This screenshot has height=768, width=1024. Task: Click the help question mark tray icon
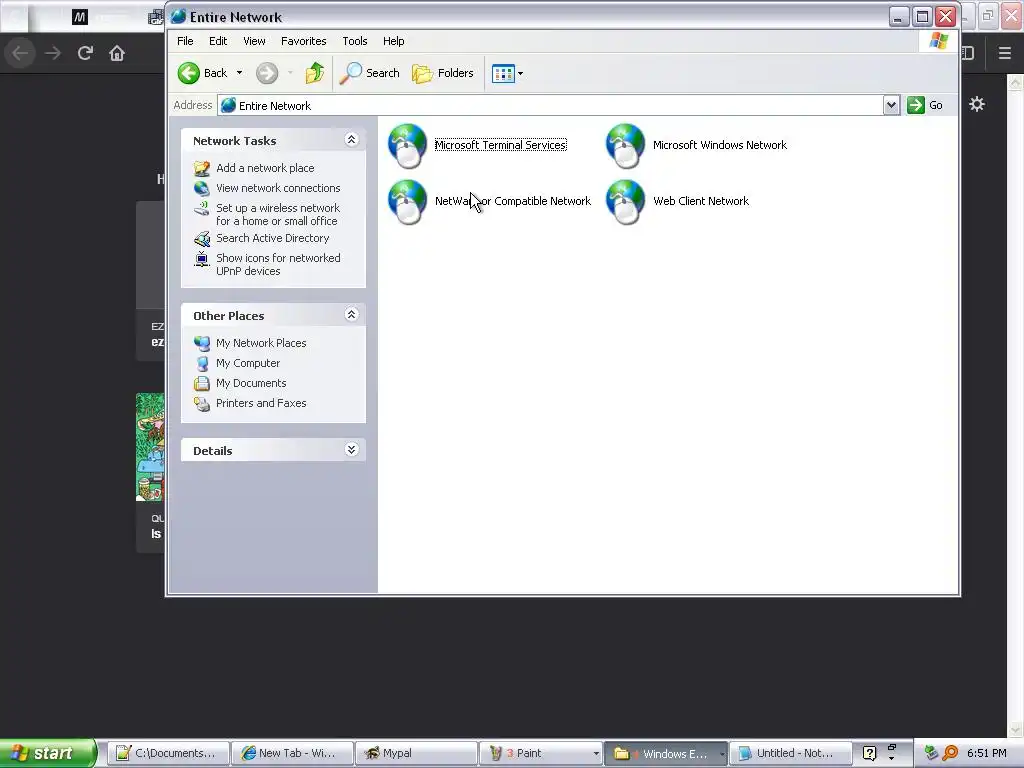[x=869, y=753]
